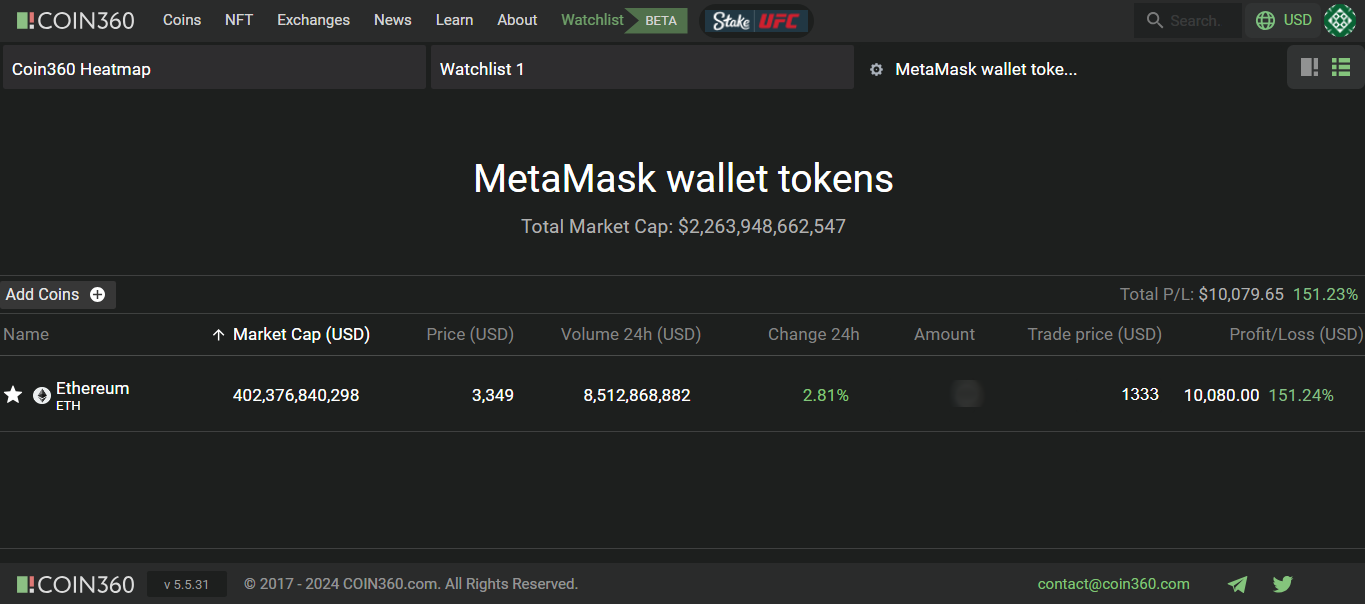The image size is (1365, 604).
Task: Click the profit value 10,080.00
Action: click(1222, 395)
